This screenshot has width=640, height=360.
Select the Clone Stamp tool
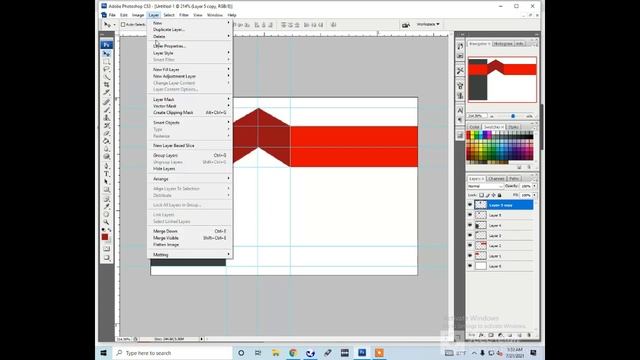(x=107, y=118)
